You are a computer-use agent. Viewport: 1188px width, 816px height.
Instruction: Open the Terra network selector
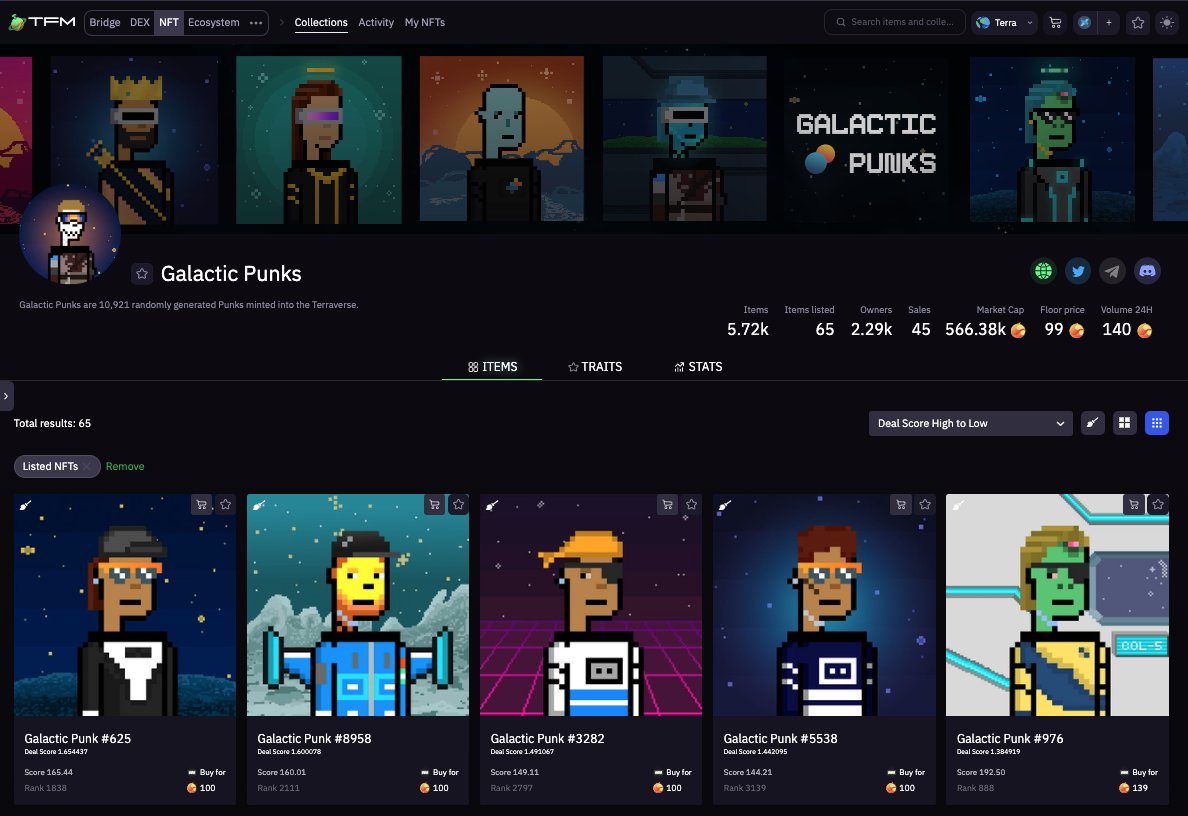pyautogui.click(x=1004, y=23)
